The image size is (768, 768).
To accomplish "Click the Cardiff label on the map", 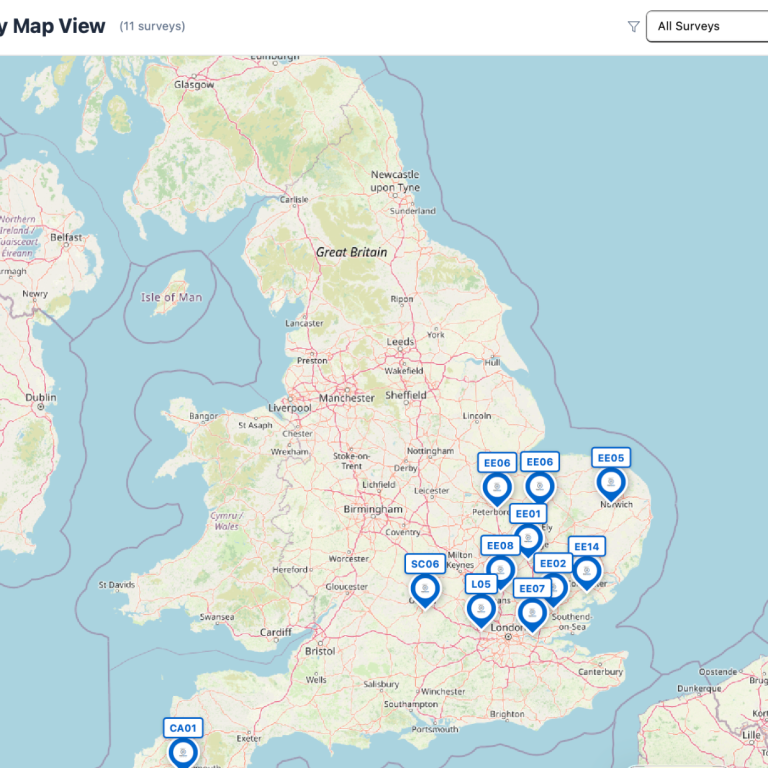I will point(275,632).
